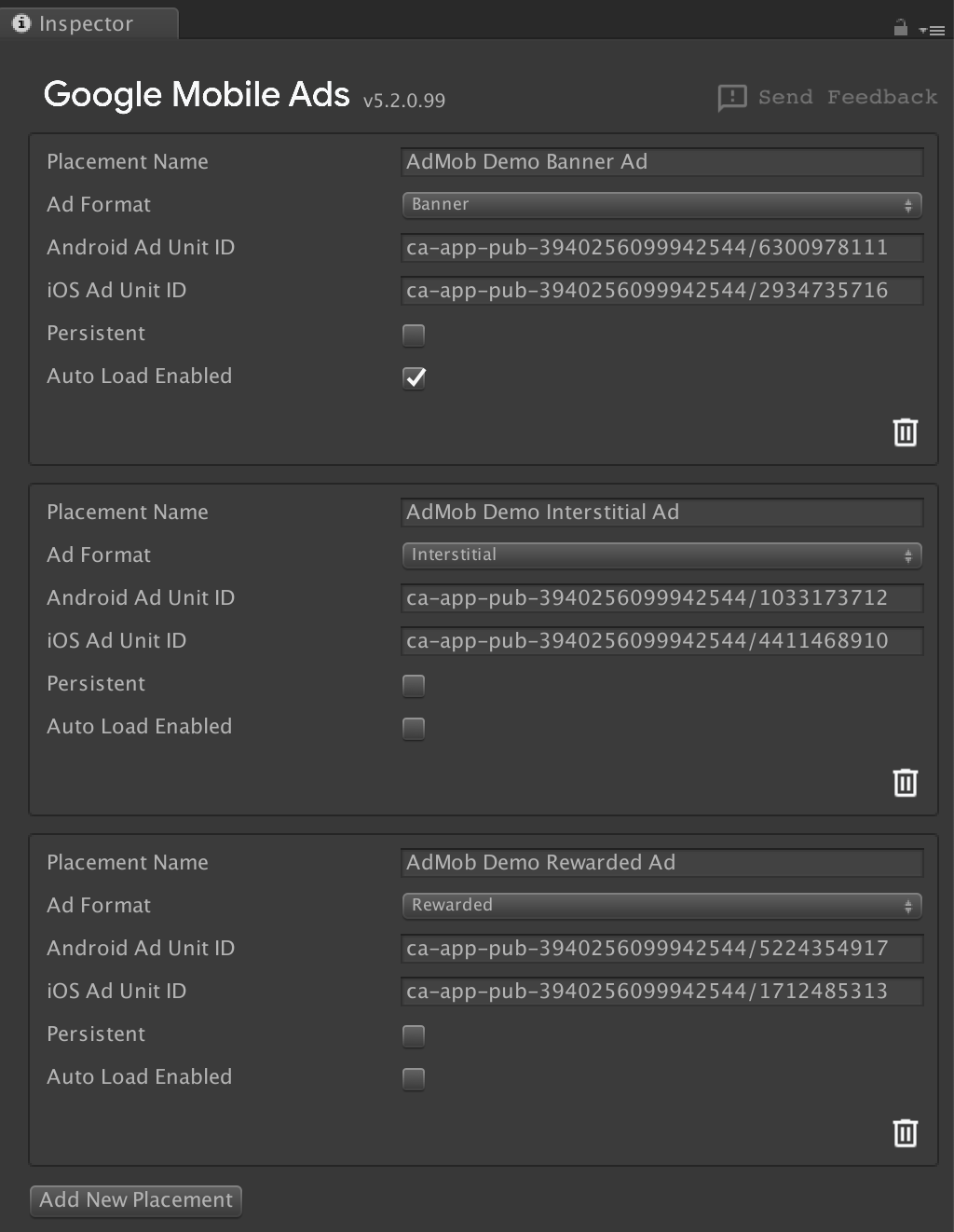Click the Interstitial Android Ad Unit ID field
954x1232 pixels.
point(661,598)
